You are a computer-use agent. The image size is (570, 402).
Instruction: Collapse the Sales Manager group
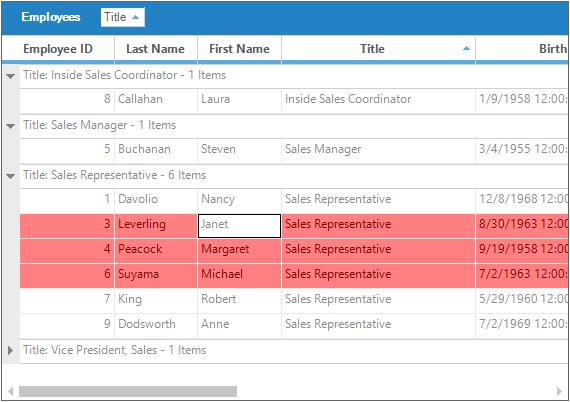(11, 126)
